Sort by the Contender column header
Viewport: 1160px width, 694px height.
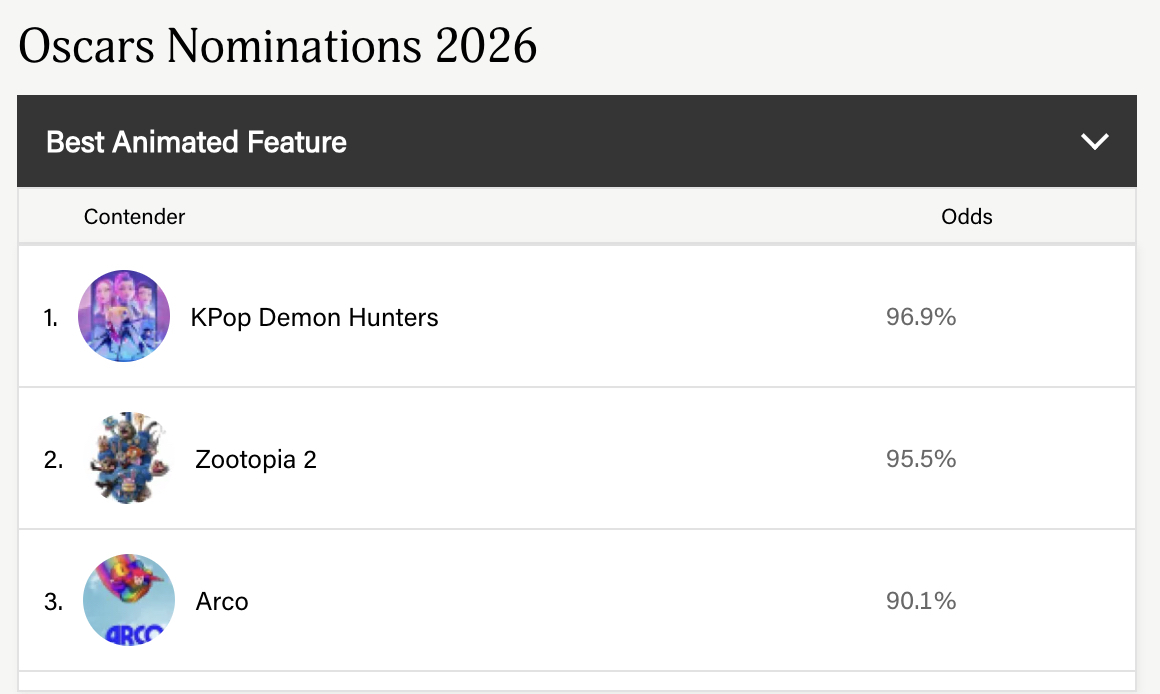click(134, 216)
